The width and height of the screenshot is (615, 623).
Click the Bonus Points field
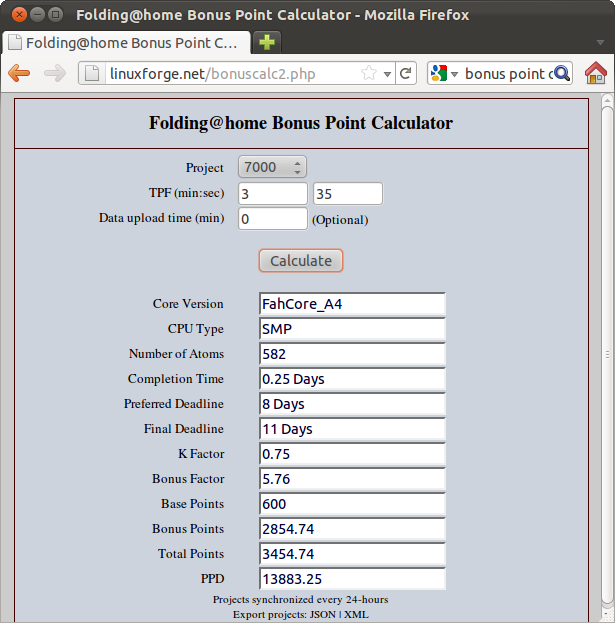(352, 529)
